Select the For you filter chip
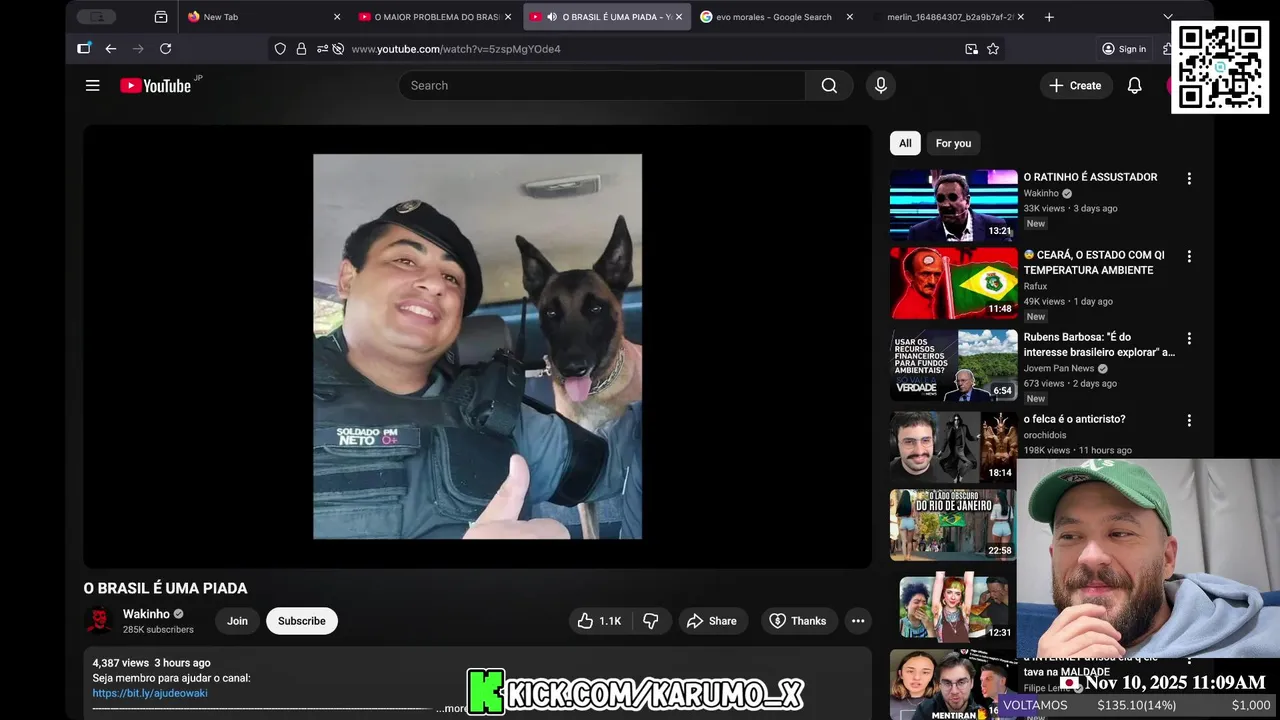The width and height of the screenshot is (1280, 720). coord(953,143)
